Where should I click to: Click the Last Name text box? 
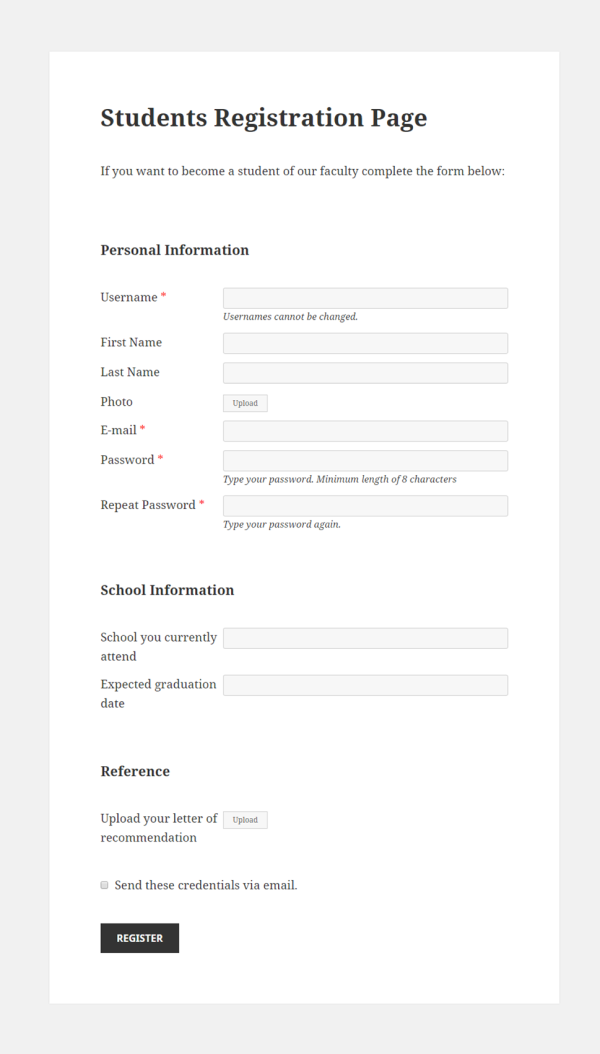[365, 372]
